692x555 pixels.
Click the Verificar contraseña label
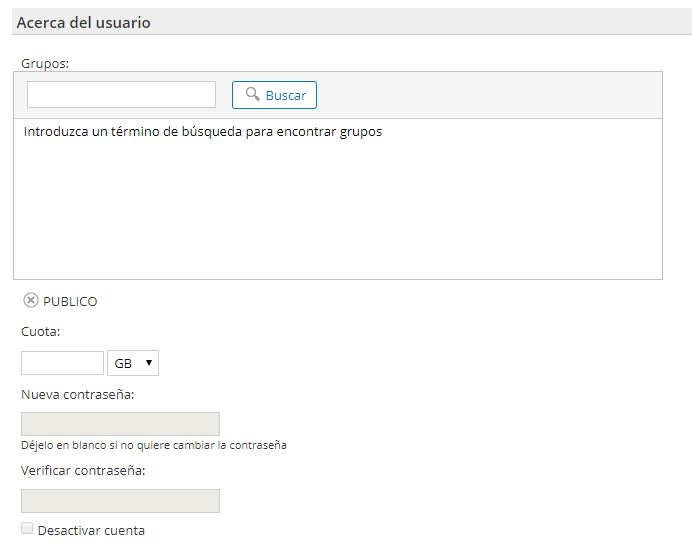pyautogui.click(x=83, y=470)
